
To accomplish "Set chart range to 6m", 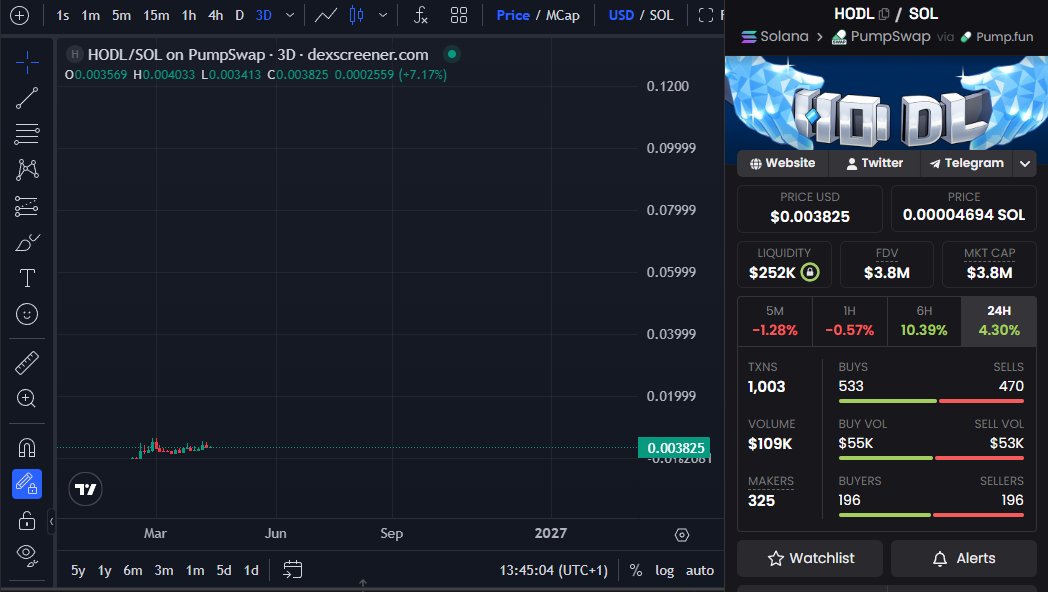I will click(x=132, y=571).
